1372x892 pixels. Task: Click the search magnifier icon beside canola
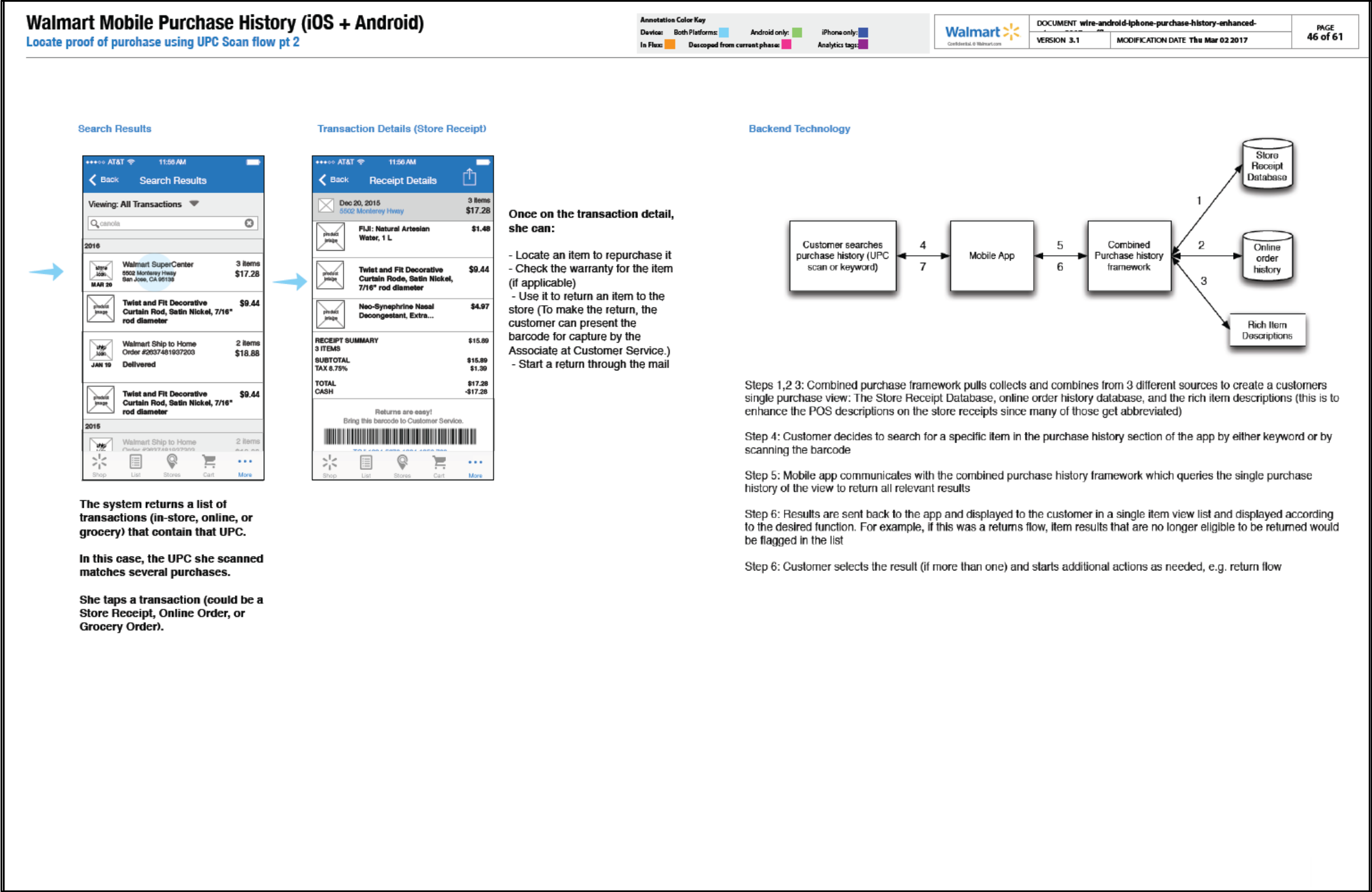pos(94,223)
